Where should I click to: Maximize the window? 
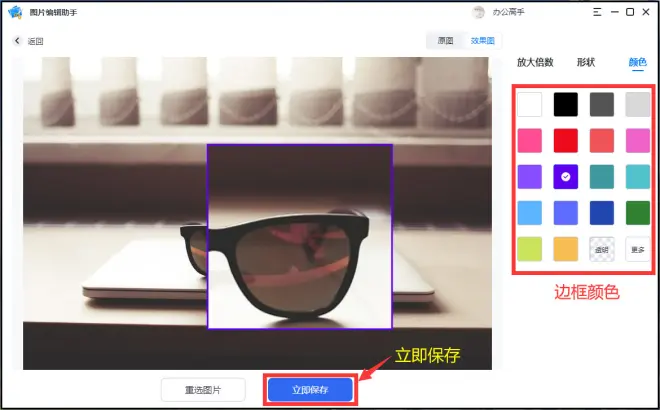tap(630, 12)
